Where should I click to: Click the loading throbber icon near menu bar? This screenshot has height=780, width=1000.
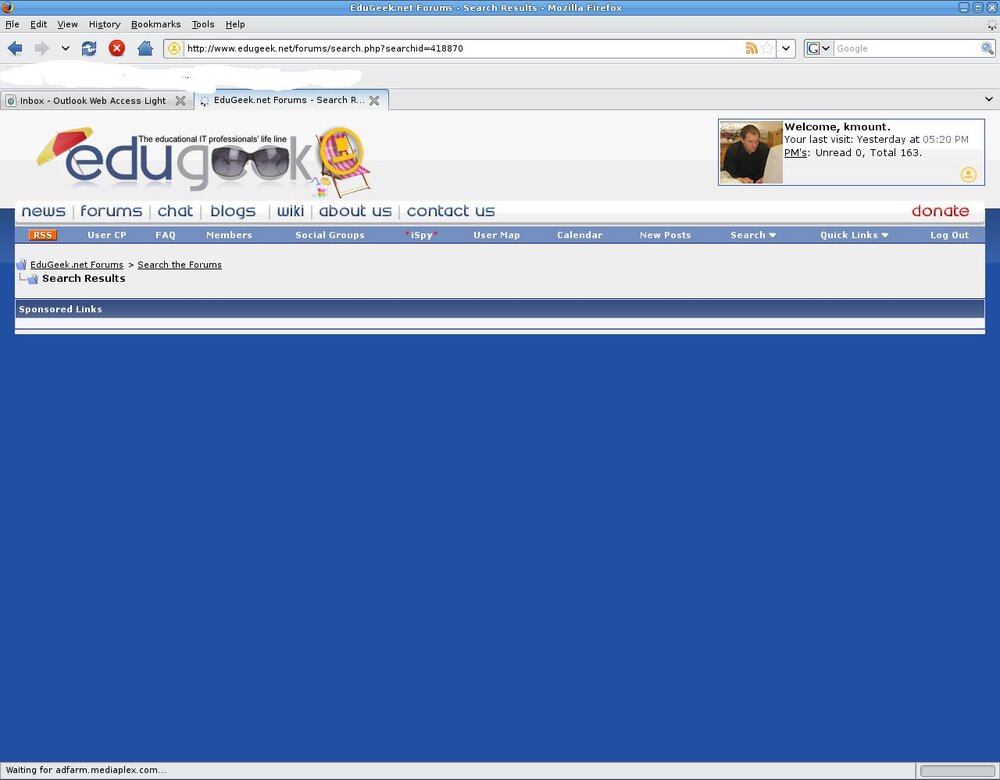tap(992, 25)
